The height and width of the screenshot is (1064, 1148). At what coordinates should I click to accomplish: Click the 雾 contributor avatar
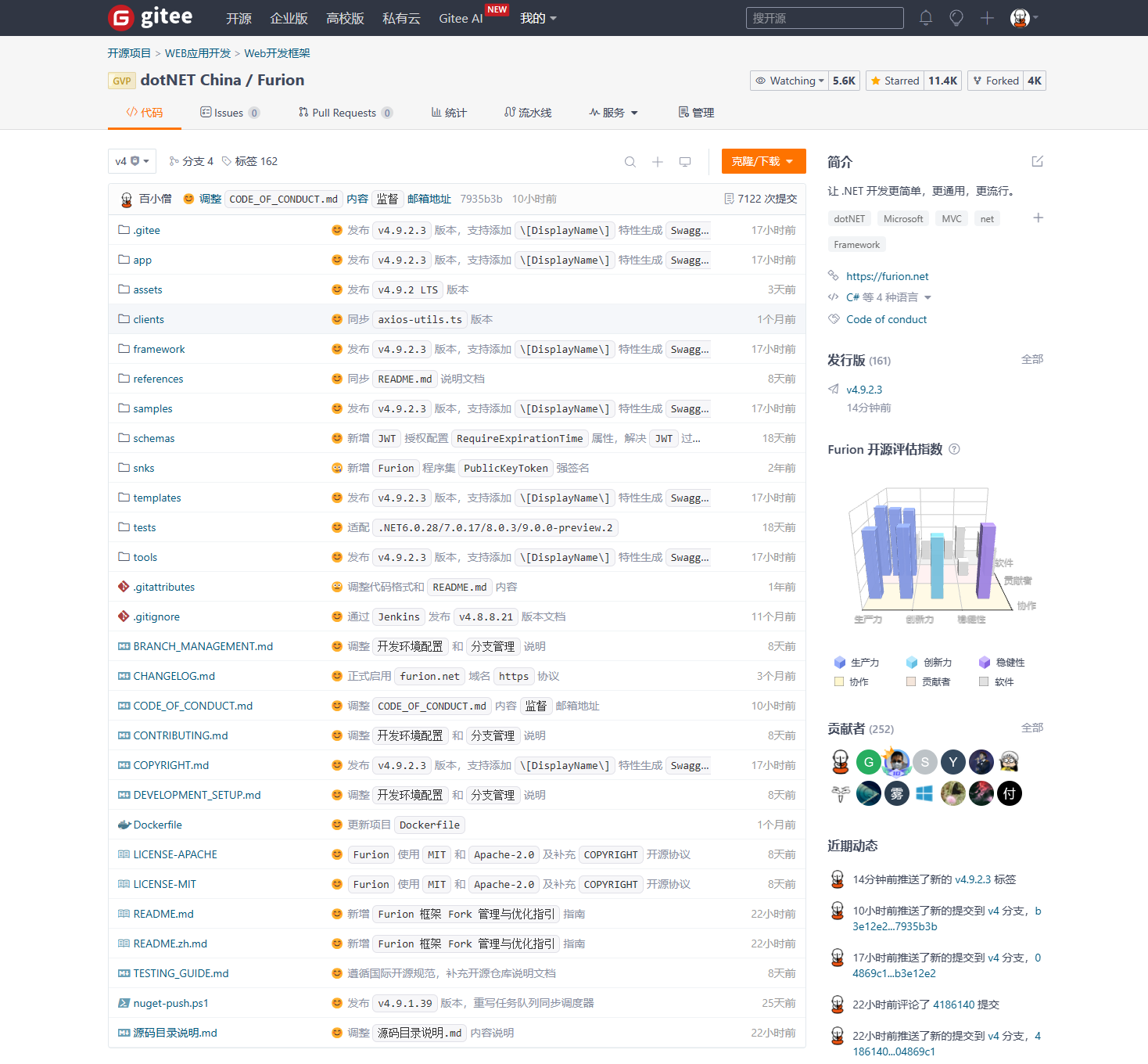point(897,793)
